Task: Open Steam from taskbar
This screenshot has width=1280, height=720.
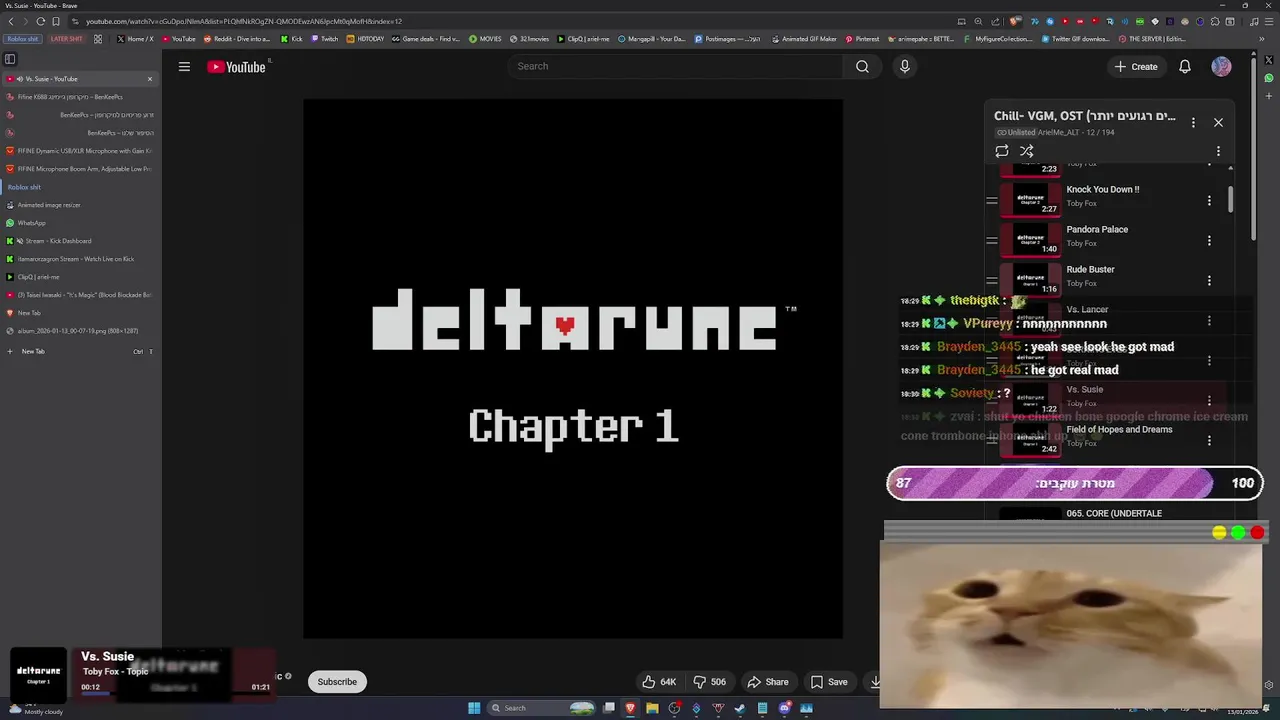Action: (740, 708)
